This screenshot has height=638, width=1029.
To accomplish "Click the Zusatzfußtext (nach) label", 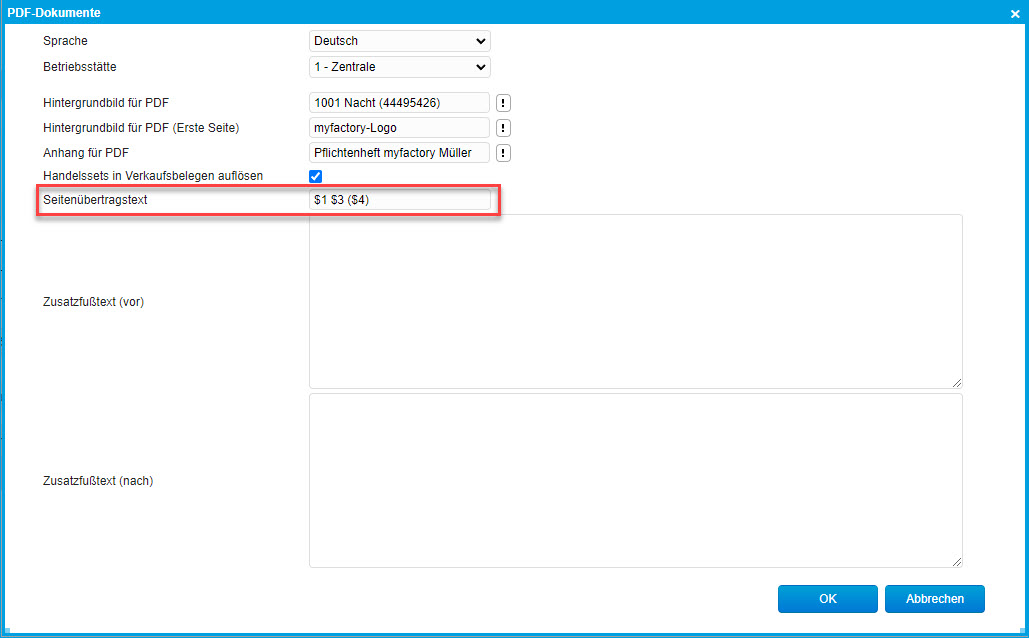I will 98,480.
